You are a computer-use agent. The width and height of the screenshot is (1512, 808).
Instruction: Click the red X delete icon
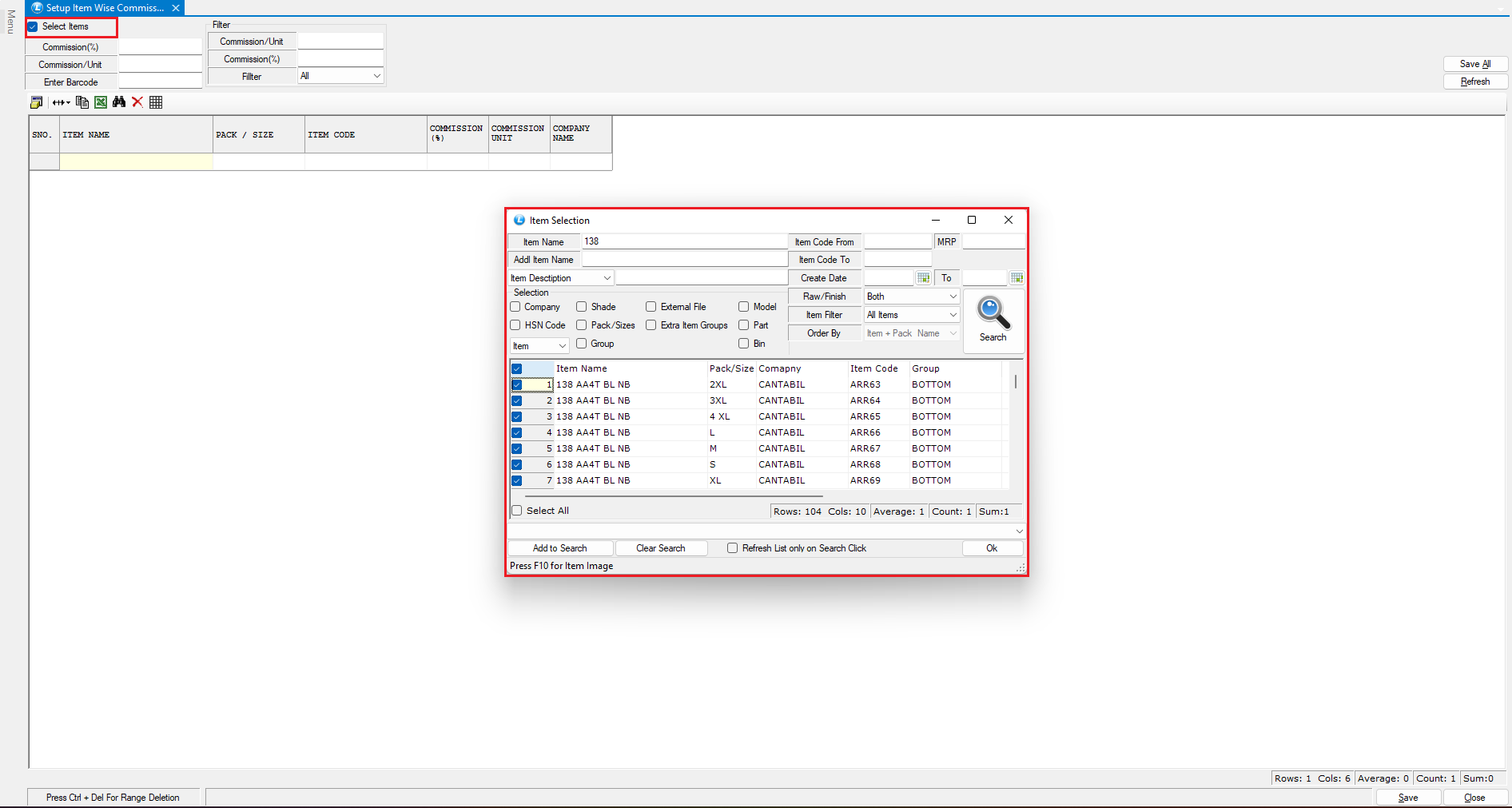[137, 102]
